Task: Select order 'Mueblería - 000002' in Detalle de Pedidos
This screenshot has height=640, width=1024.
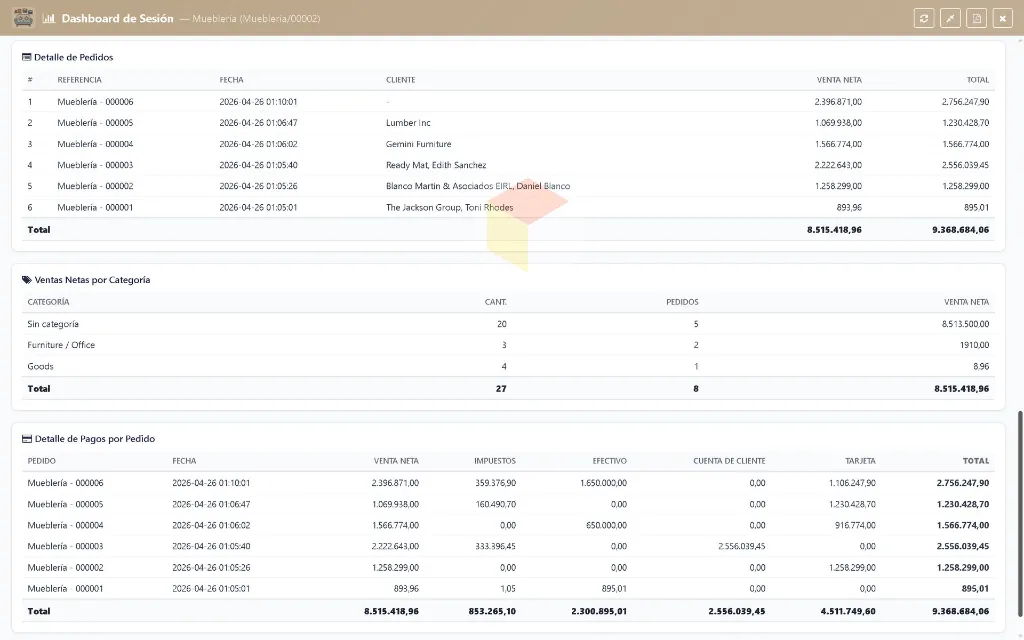Action: click(95, 186)
